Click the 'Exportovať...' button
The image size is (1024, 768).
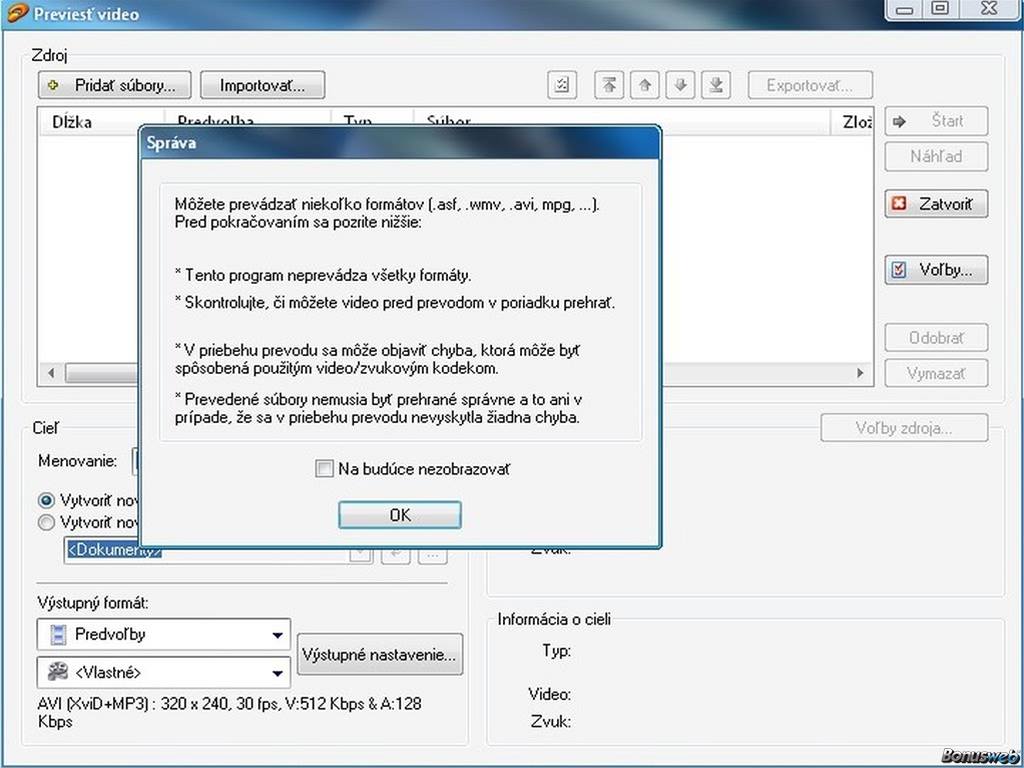click(x=810, y=85)
